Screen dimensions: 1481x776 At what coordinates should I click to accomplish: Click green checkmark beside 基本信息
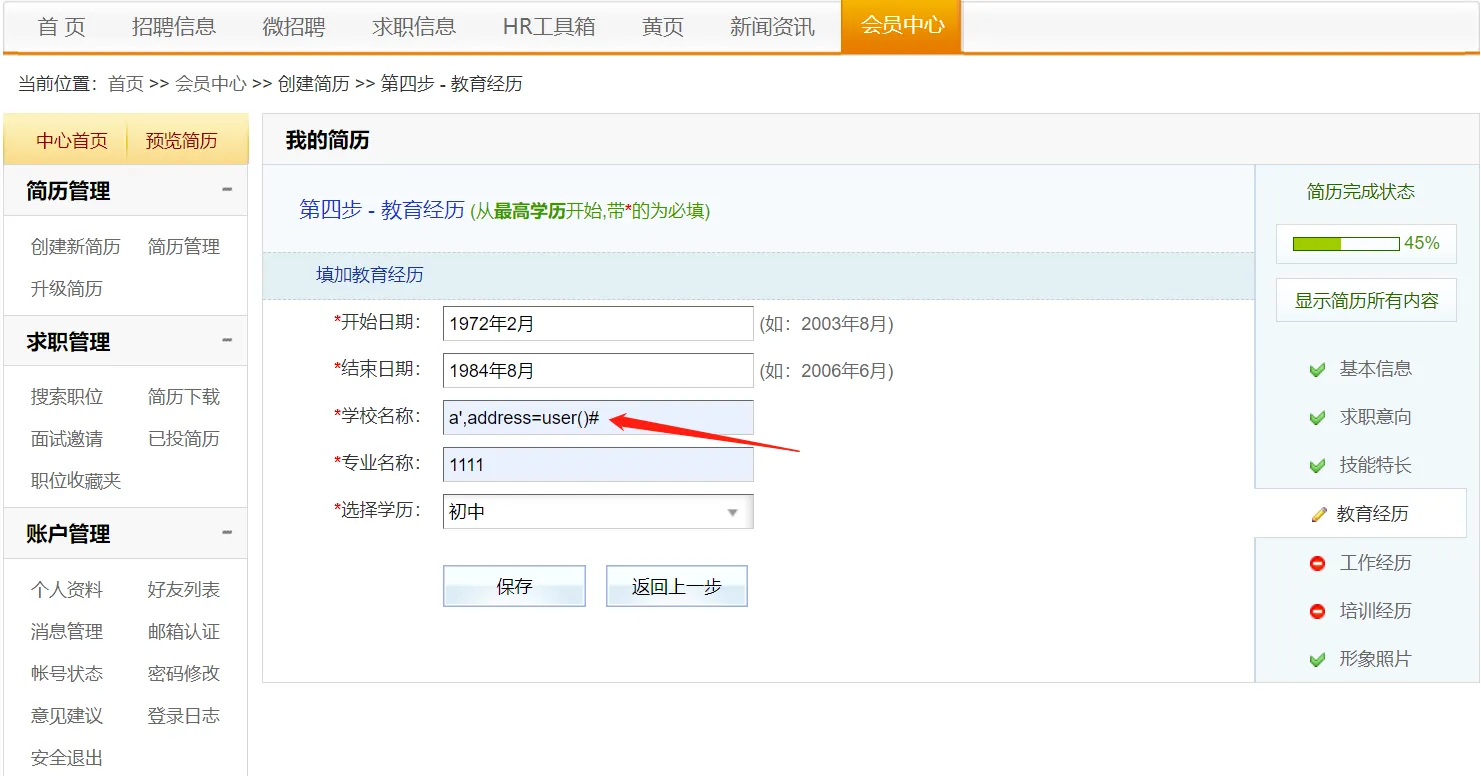point(1317,370)
